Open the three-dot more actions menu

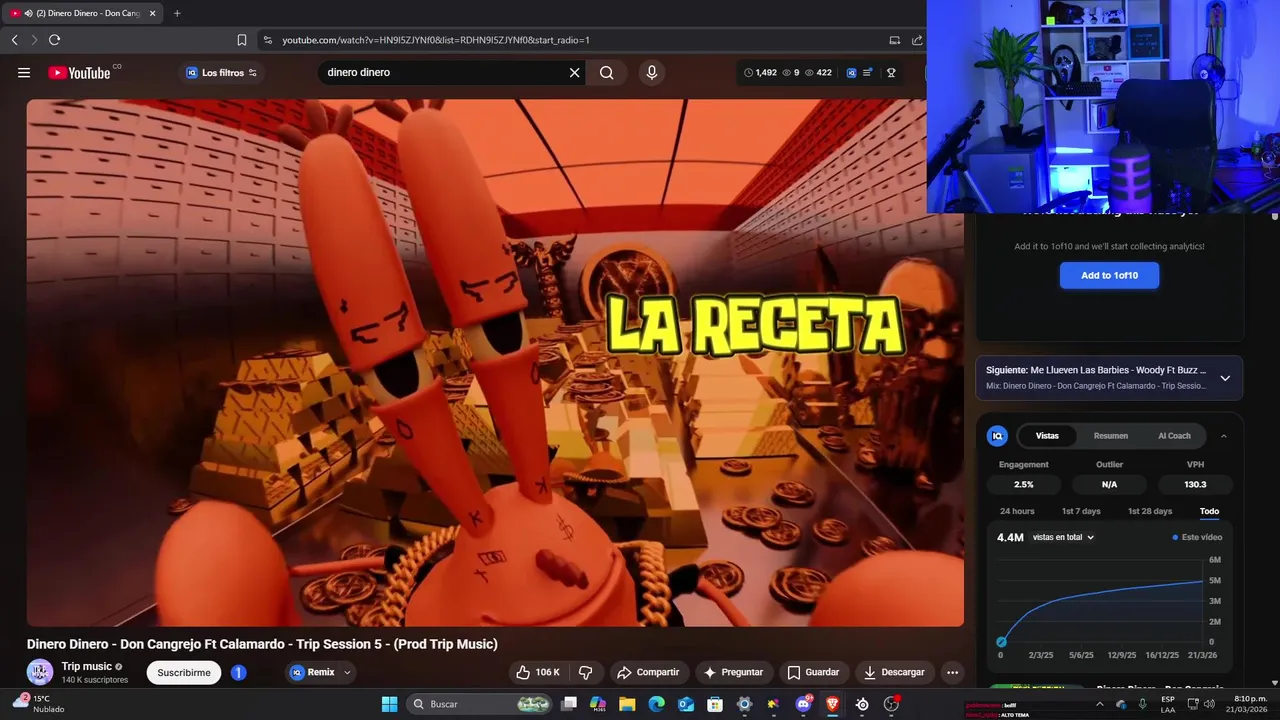click(952, 672)
